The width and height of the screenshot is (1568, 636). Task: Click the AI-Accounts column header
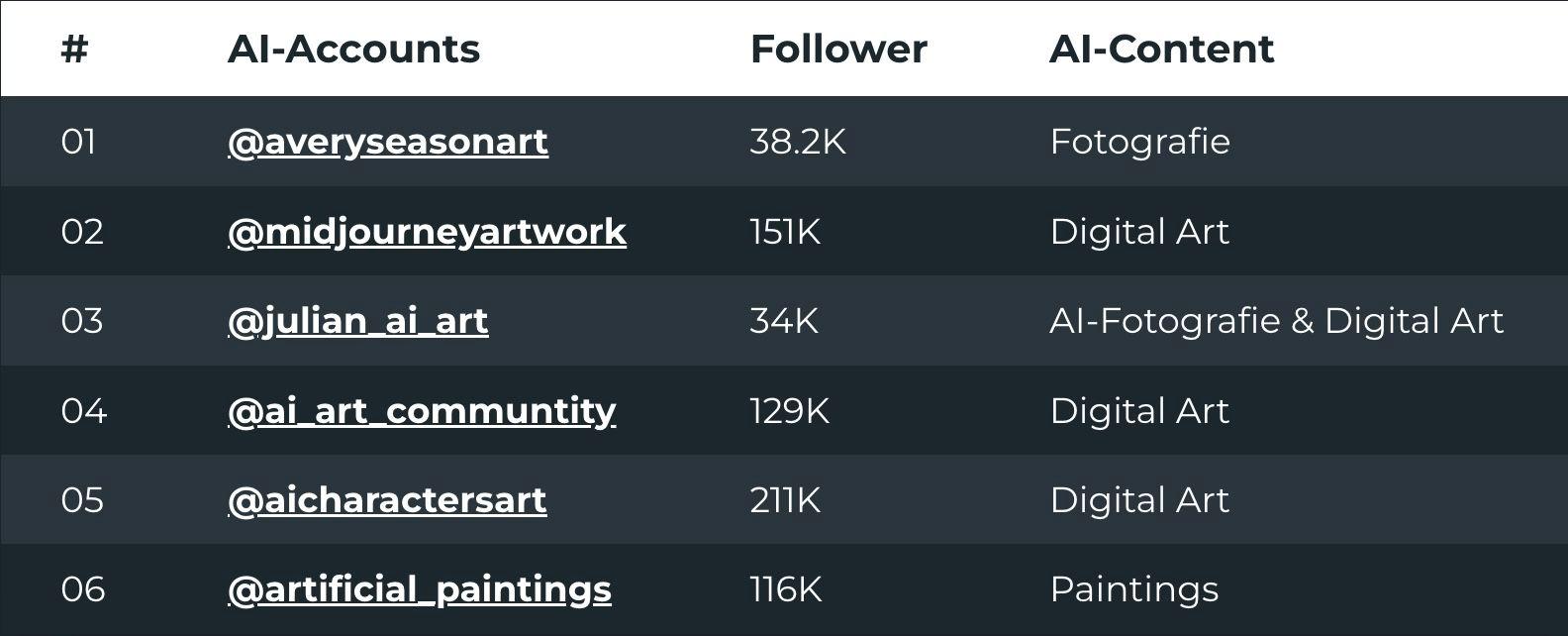[353, 49]
